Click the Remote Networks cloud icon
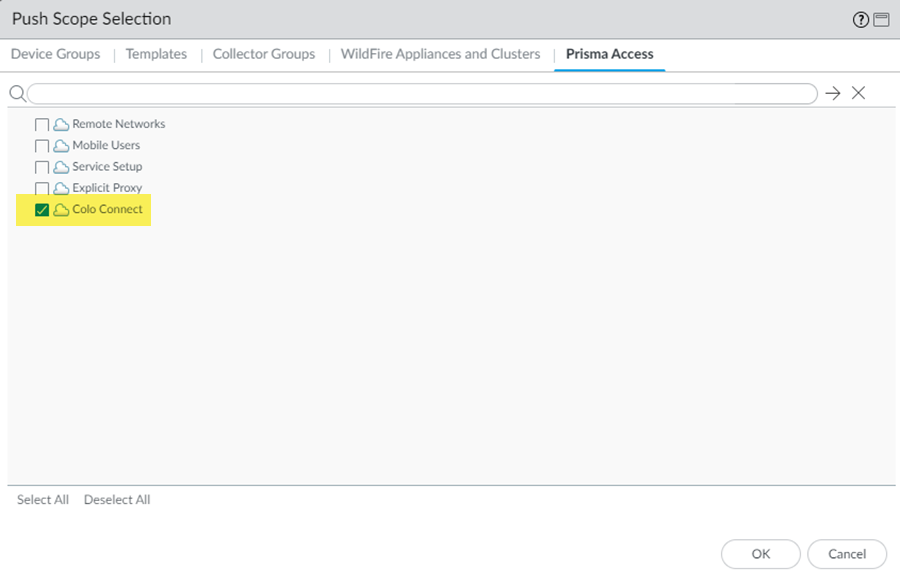The height and width of the screenshot is (584, 900). click(x=61, y=125)
